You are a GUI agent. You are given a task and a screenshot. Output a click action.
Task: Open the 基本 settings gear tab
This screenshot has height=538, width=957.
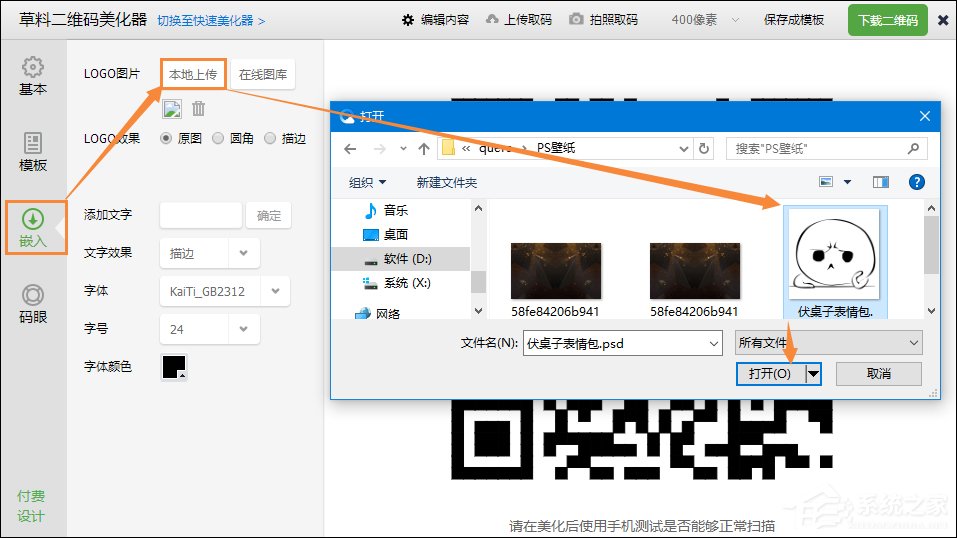33,76
